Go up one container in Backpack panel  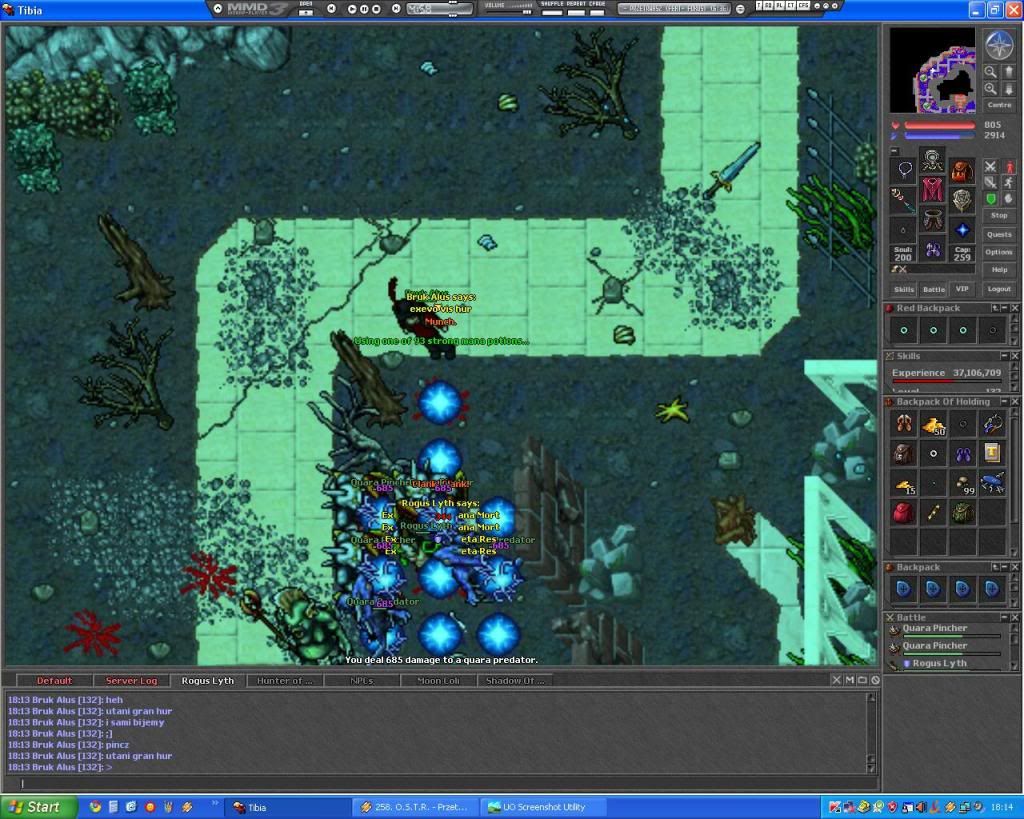tap(995, 568)
